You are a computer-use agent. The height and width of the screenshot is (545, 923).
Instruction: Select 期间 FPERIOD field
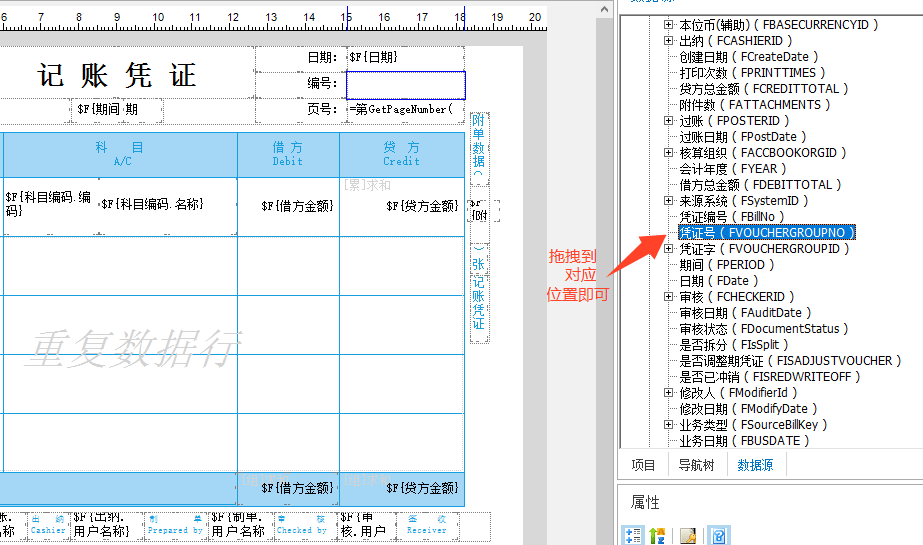726,265
